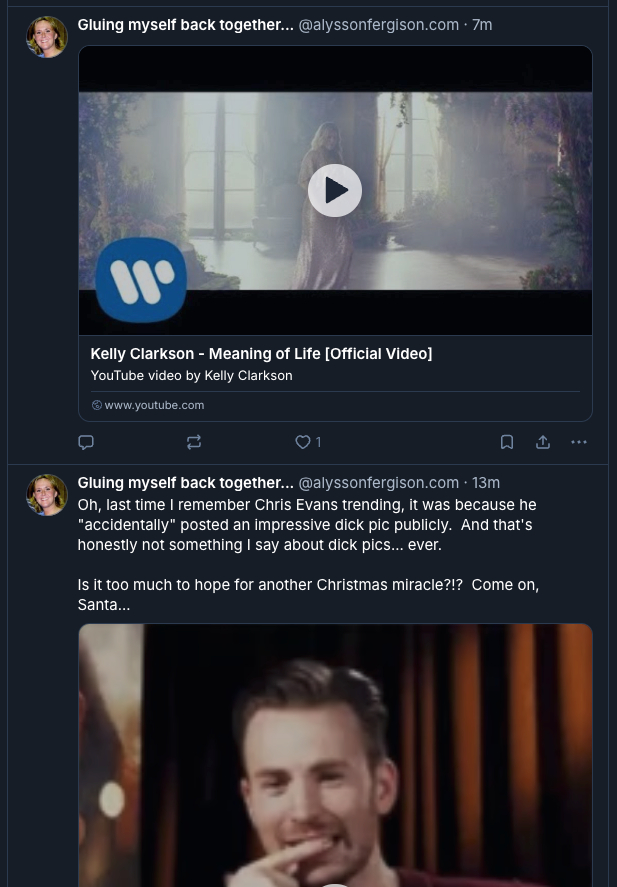Viewport: 617px width, 887px height.
Task: Click the www.youtube.com source link
Action: (154, 405)
